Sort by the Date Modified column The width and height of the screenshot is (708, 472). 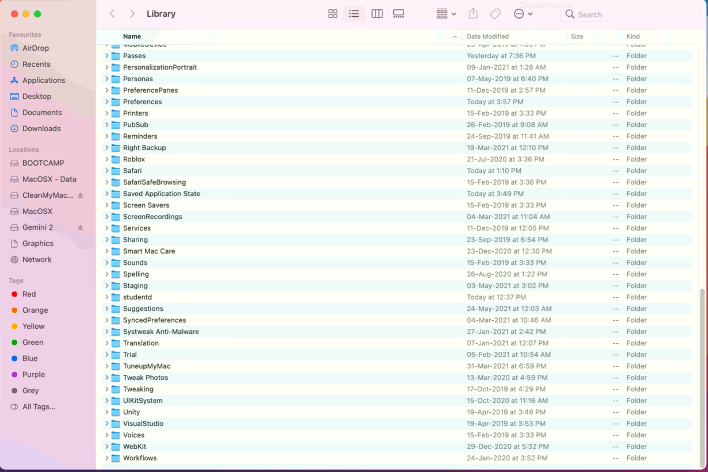(x=487, y=37)
